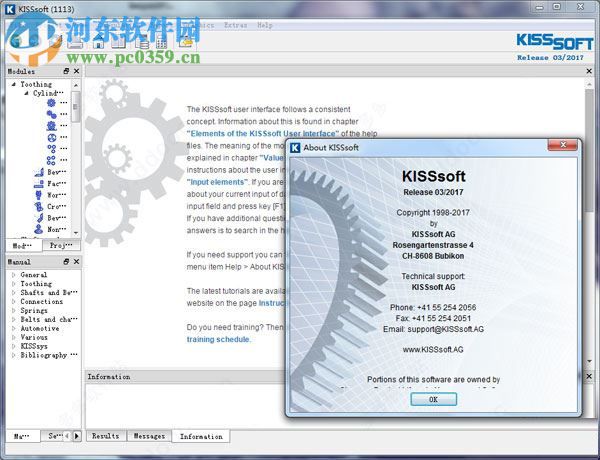Select the Various entry in Manual
The width and height of the screenshot is (600, 460).
click(34, 337)
